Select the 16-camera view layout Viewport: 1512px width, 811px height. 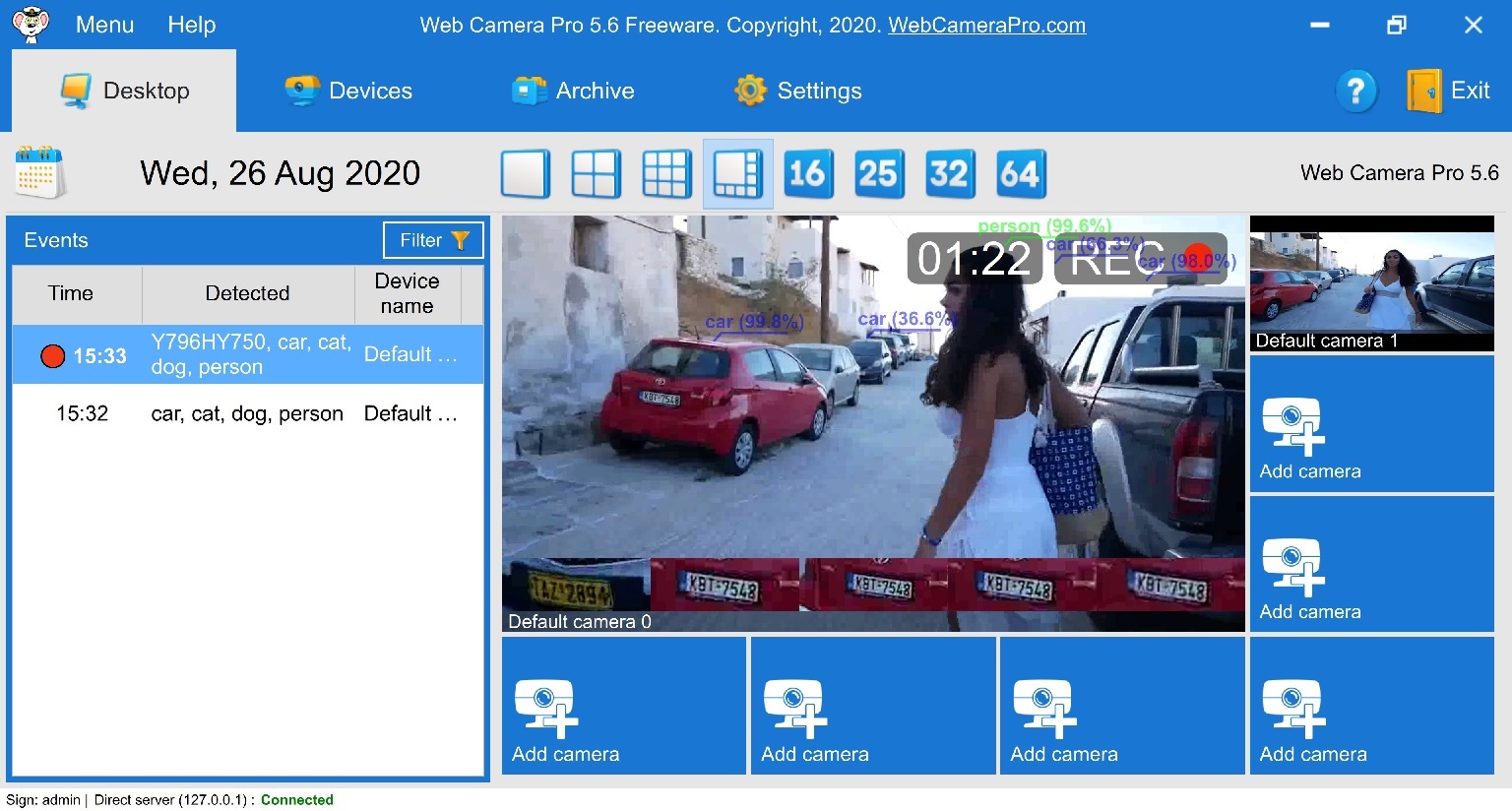pyautogui.click(x=808, y=173)
